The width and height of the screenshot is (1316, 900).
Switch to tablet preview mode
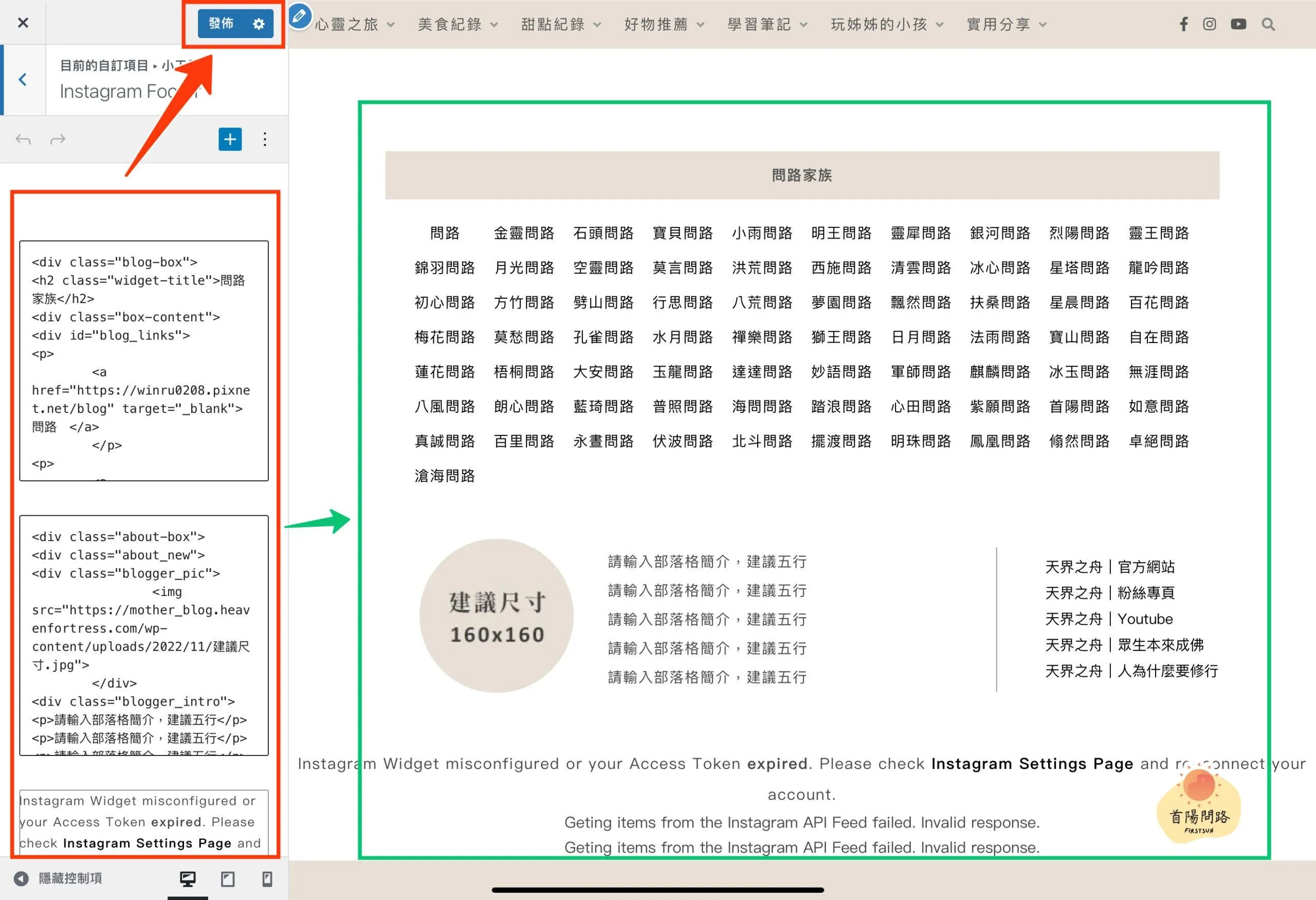click(228, 878)
